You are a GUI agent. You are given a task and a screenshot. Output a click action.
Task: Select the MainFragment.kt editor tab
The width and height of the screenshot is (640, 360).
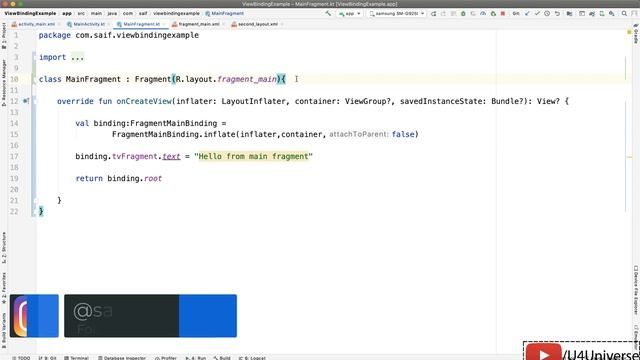[141, 24]
